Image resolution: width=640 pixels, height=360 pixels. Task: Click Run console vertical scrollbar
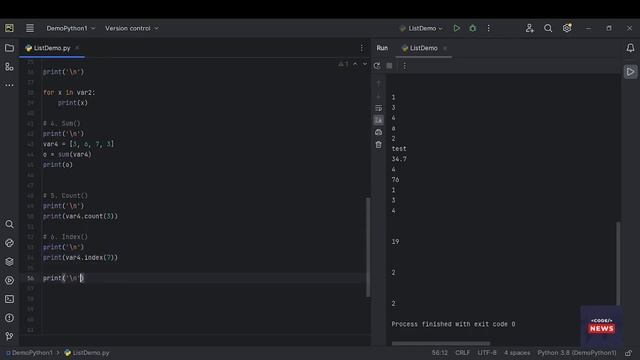point(618,263)
